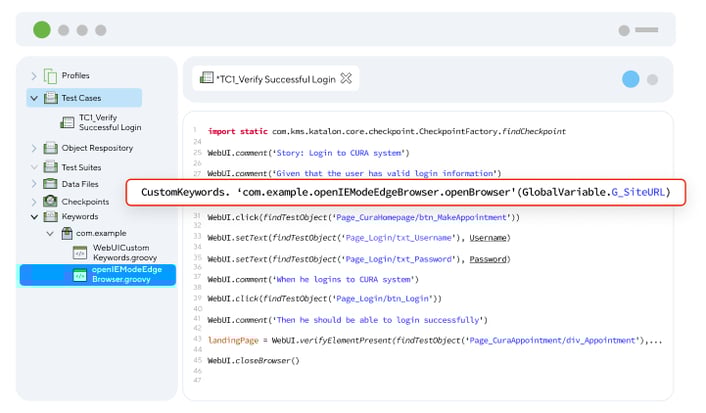This screenshot has height=413, width=706.
Task: Collapse the Keywords tree node
Action: pos(34,217)
